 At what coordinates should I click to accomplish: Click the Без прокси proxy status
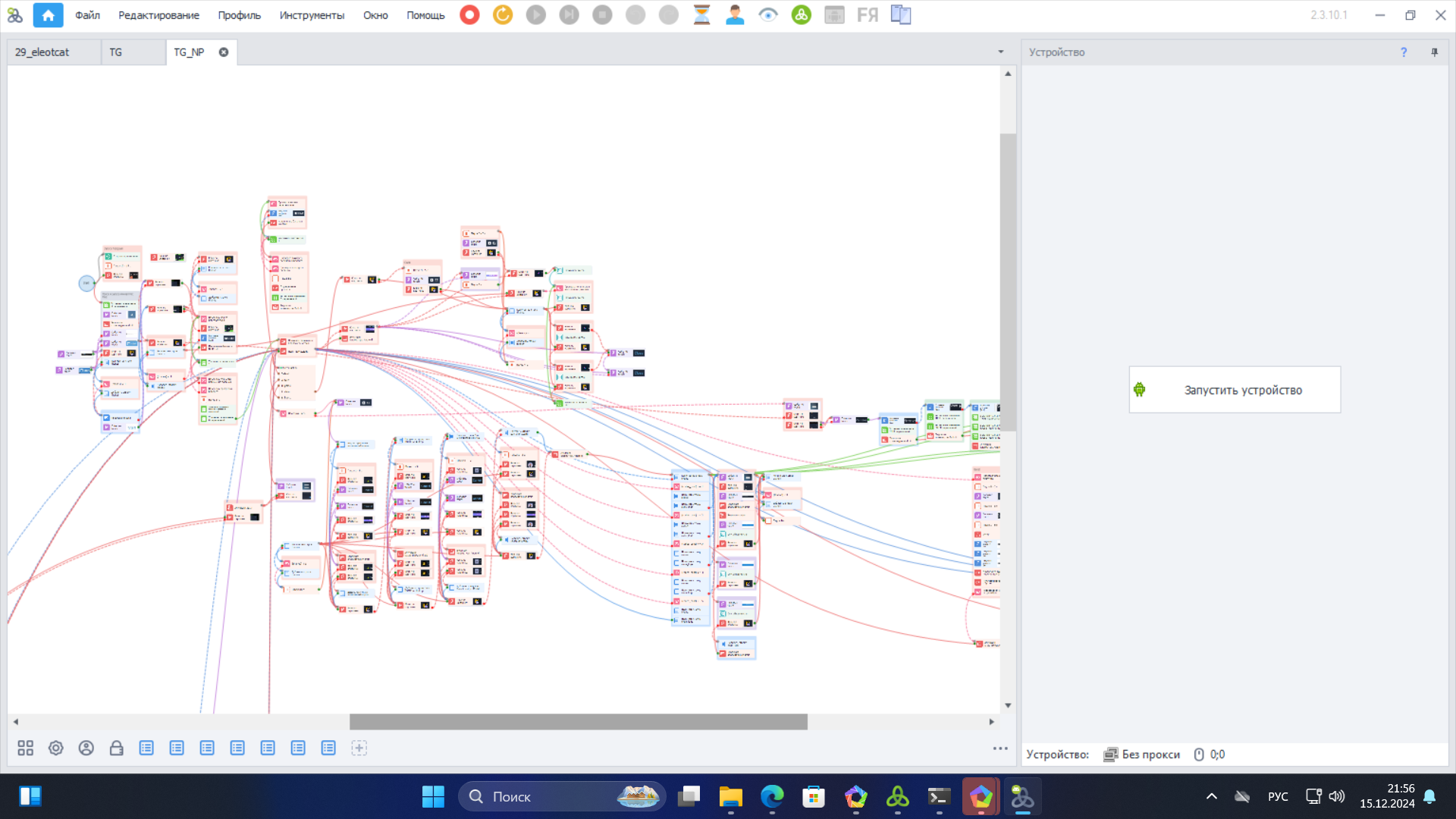1142,755
